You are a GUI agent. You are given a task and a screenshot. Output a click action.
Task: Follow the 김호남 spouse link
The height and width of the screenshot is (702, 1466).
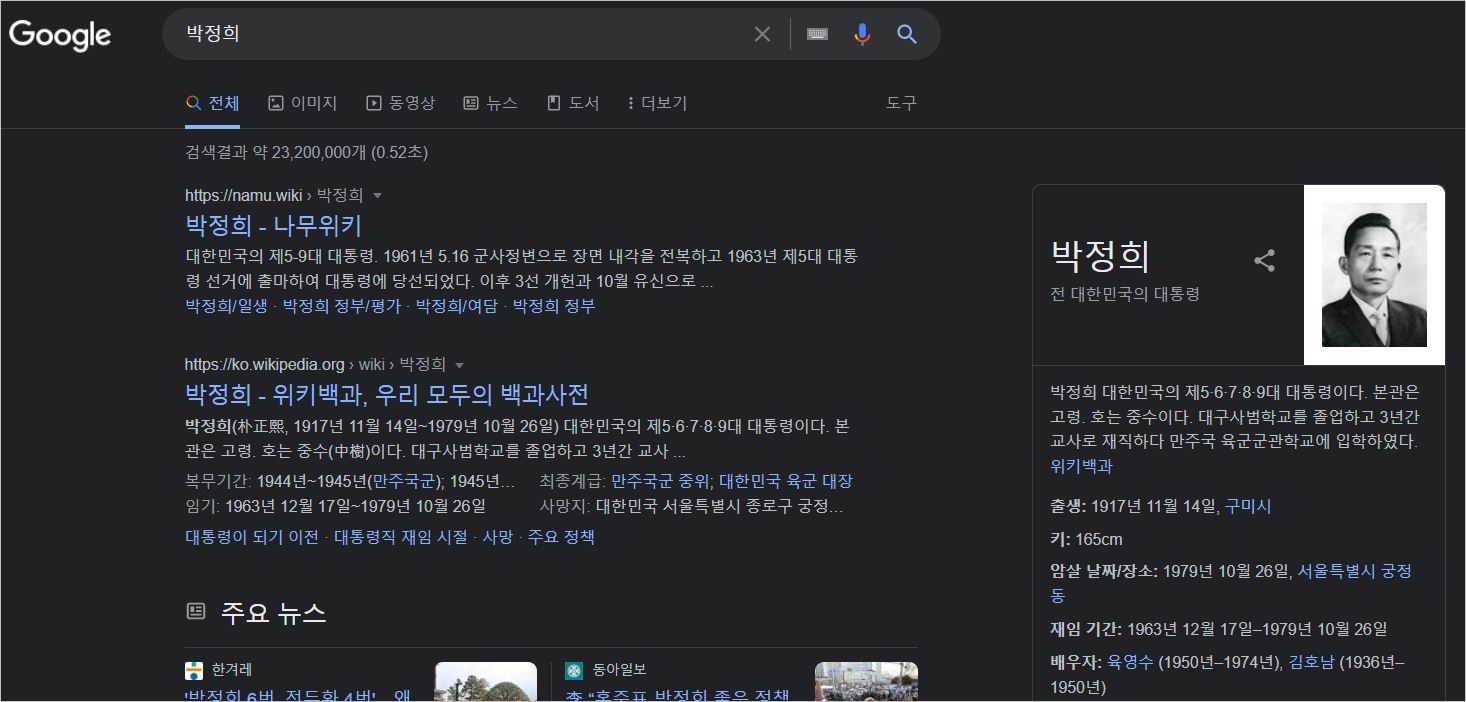pos(1312,662)
